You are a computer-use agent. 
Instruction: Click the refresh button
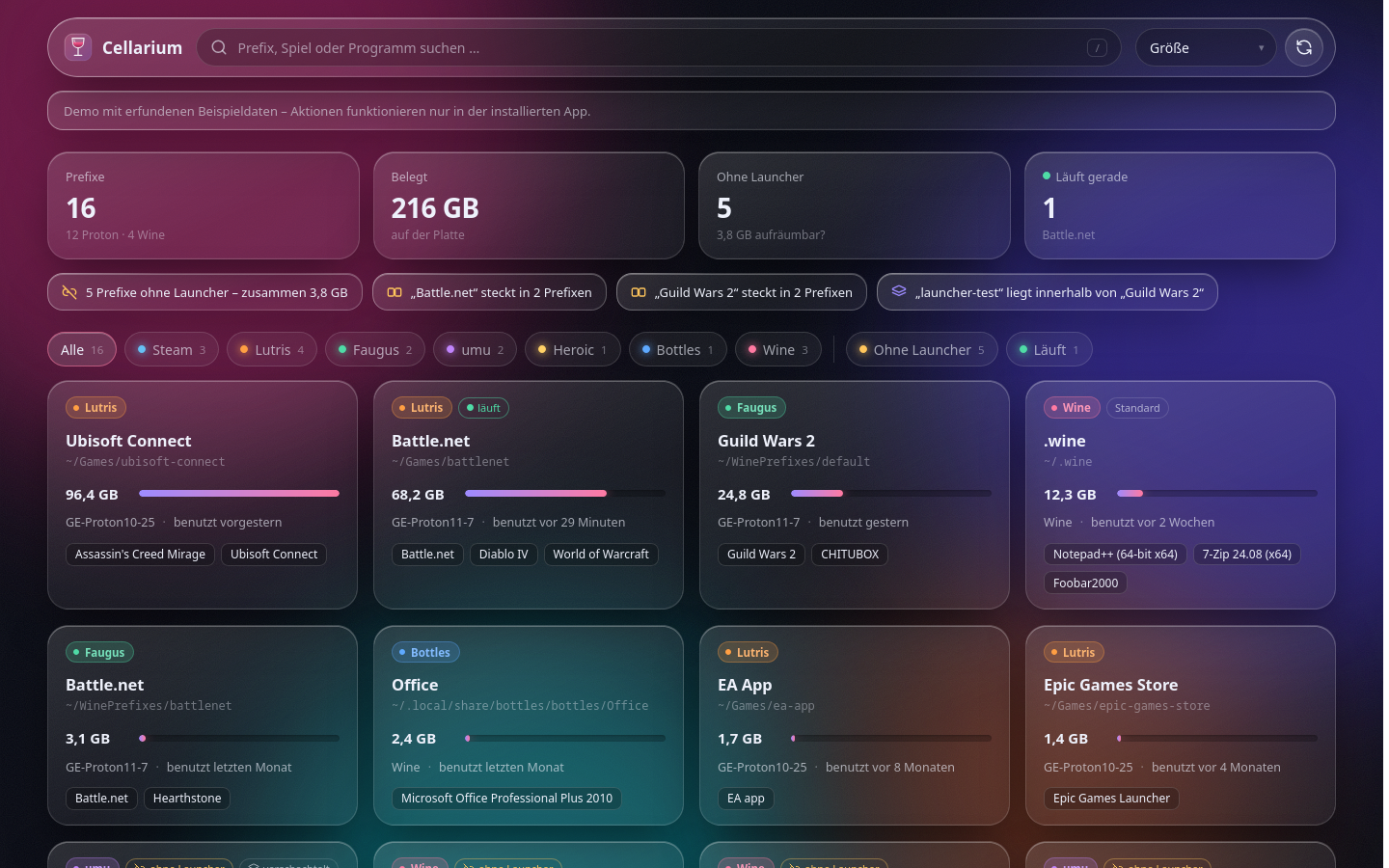click(1304, 47)
